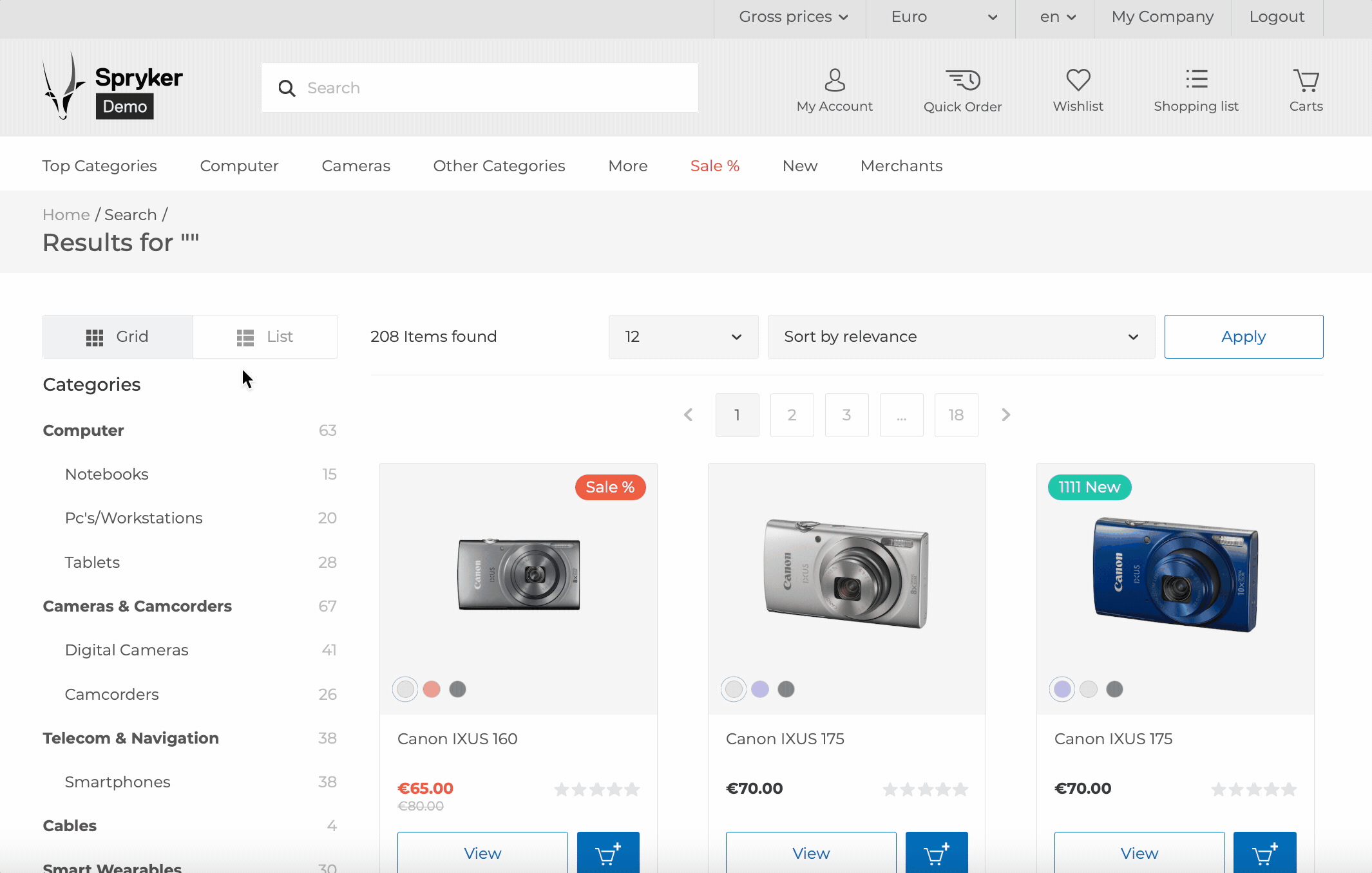Open the Canon IXUS 160 camera thumbnail
This screenshot has height=873, width=1372.
(x=519, y=574)
